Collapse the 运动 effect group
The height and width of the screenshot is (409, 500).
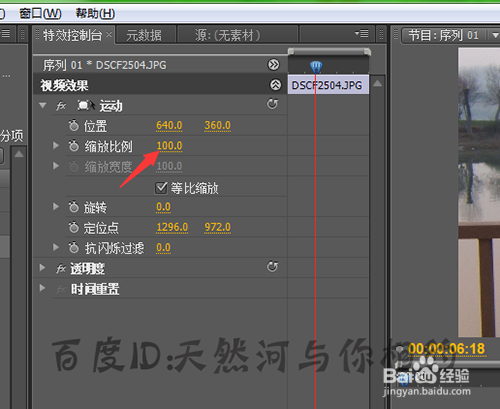coord(43,106)
